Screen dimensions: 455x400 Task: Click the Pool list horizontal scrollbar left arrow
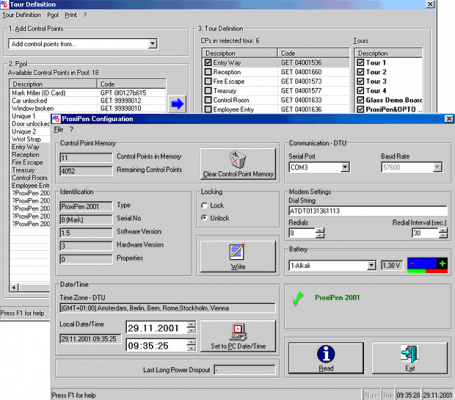tap(14, 287)
